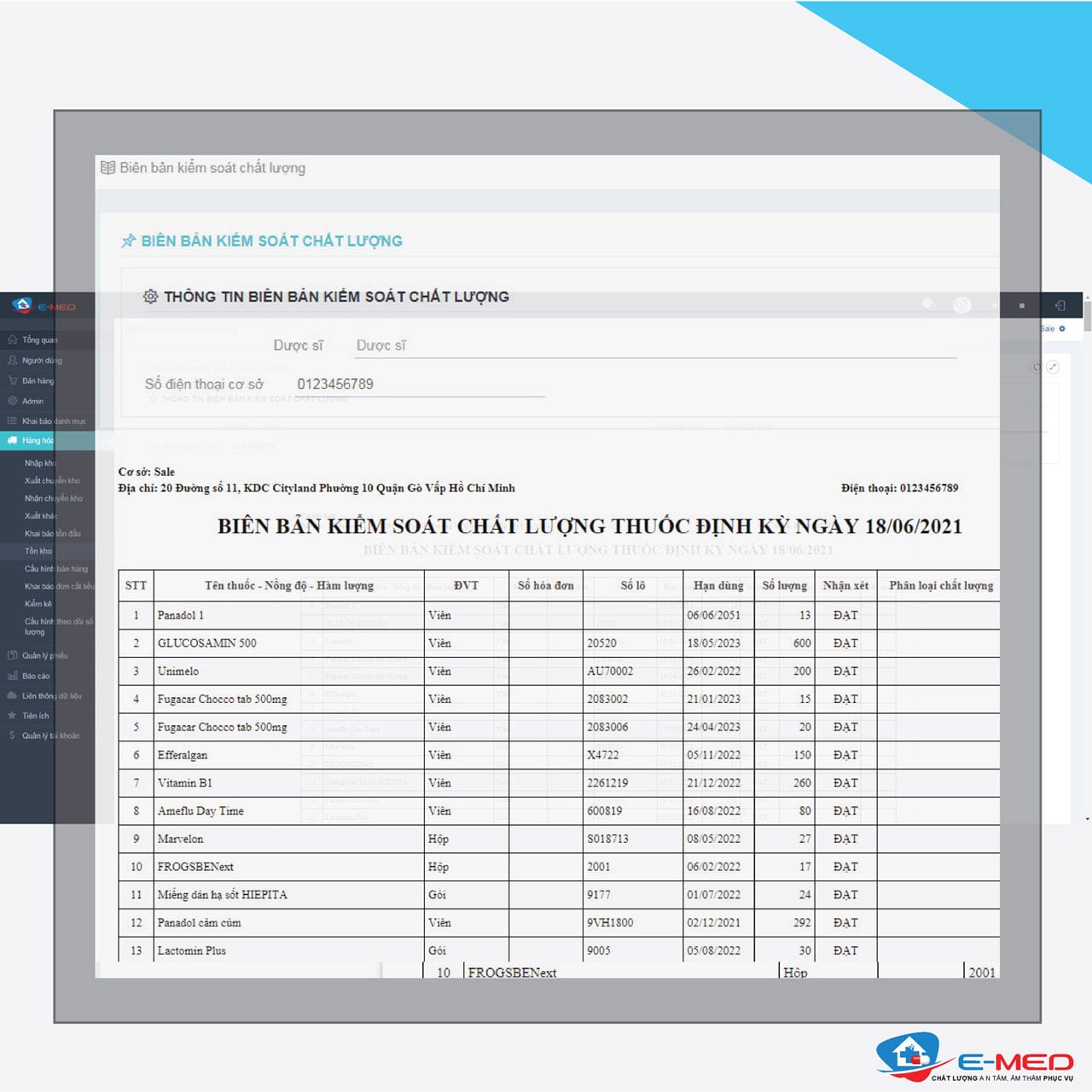Click the expand panel arrow icon
This screenshot has width=1092, height=1092.
[1054, 367]
